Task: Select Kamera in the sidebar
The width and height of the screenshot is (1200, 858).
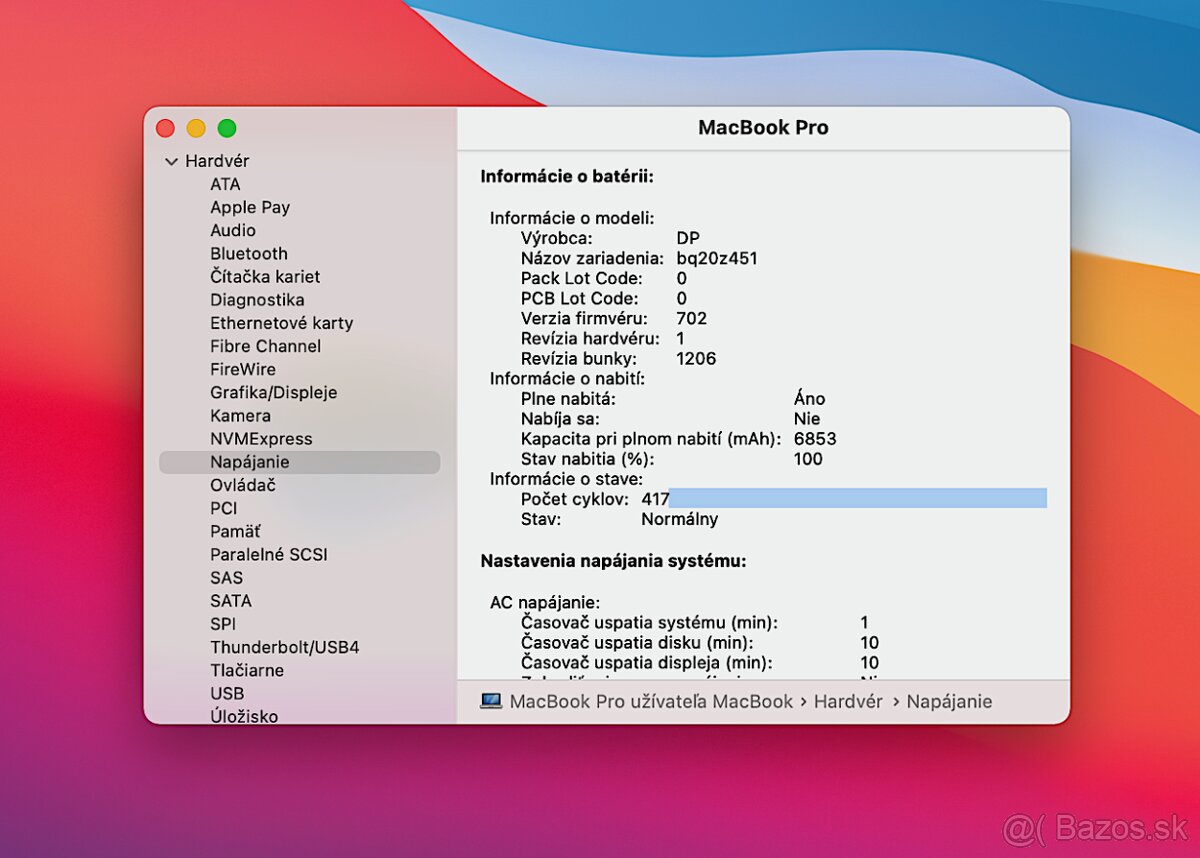Action: click(x=240, y=415)
